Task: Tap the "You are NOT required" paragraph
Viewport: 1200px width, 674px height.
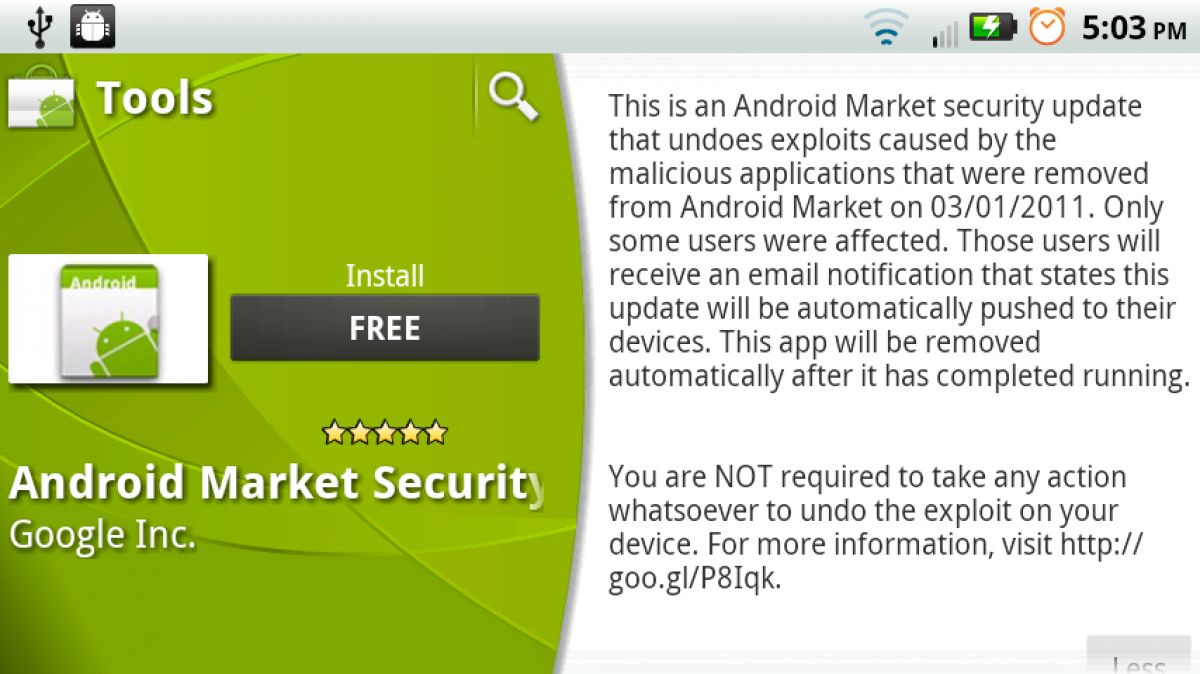Action: pos(876,528)
